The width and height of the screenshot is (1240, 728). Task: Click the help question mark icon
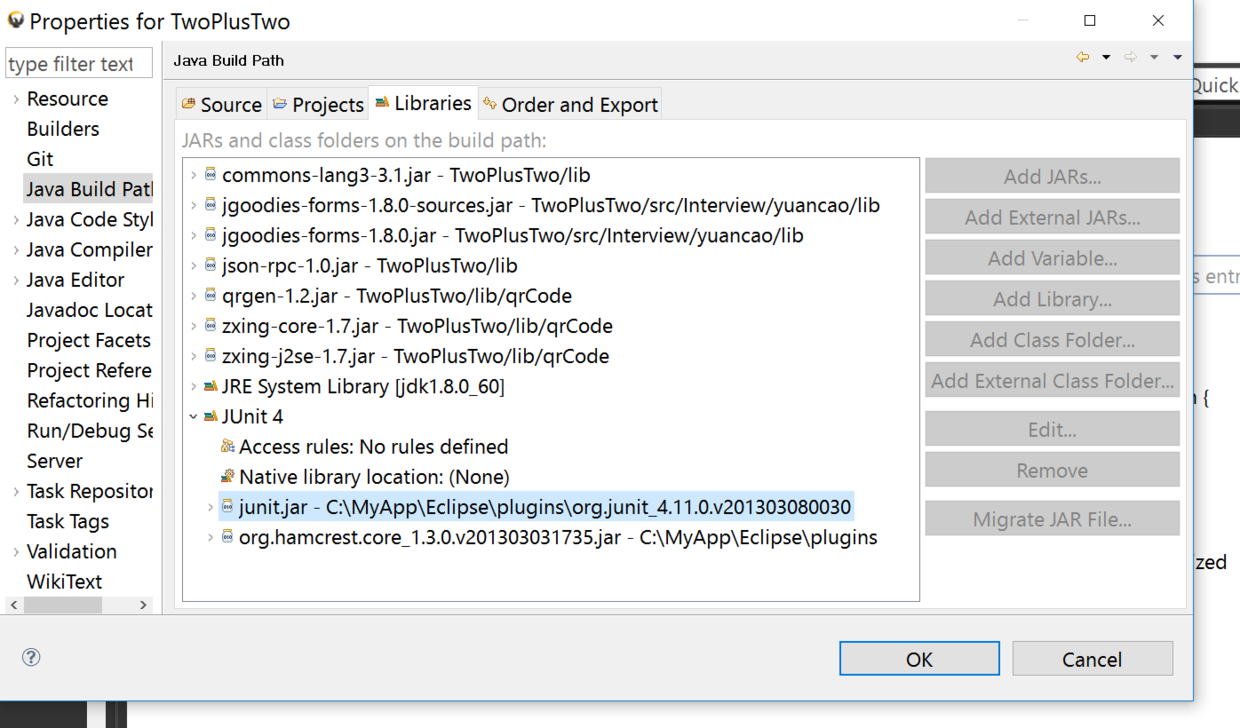pyautogui.click(x=31, y=657)
